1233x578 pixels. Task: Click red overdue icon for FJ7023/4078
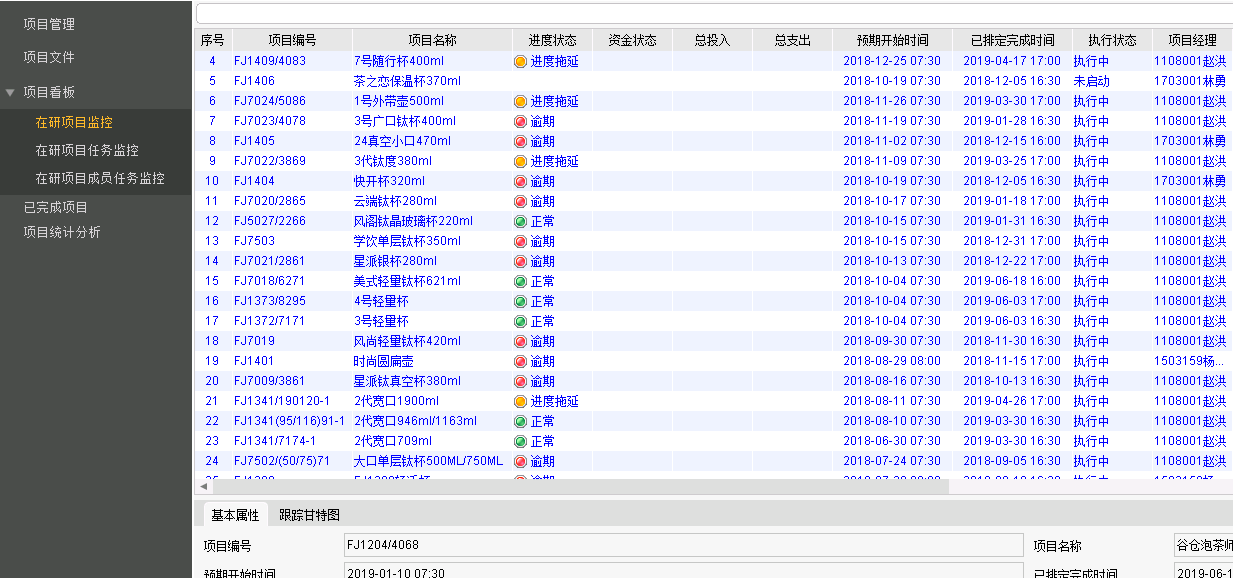pos(520,121)
